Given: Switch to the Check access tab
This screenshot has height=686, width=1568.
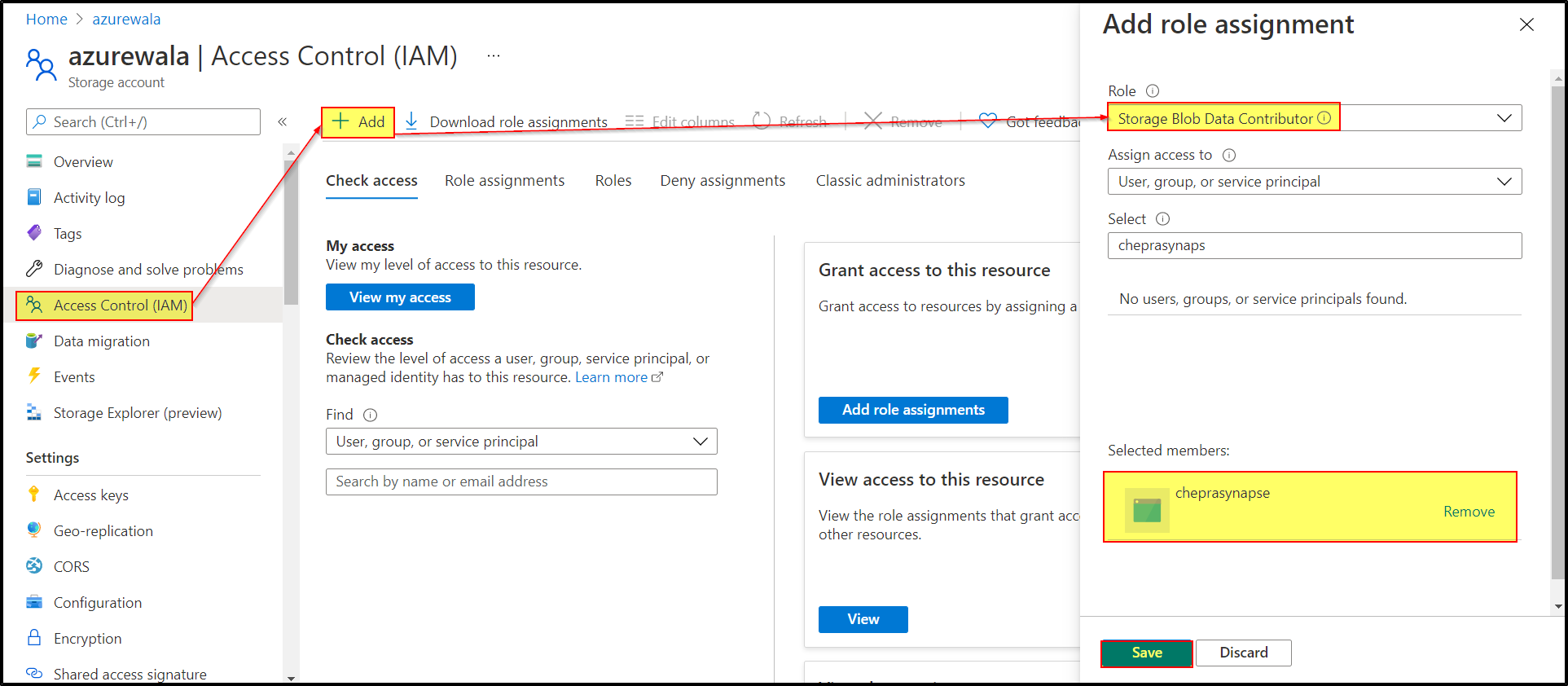Looking at the screenshot, I should (x=371, y=181).
